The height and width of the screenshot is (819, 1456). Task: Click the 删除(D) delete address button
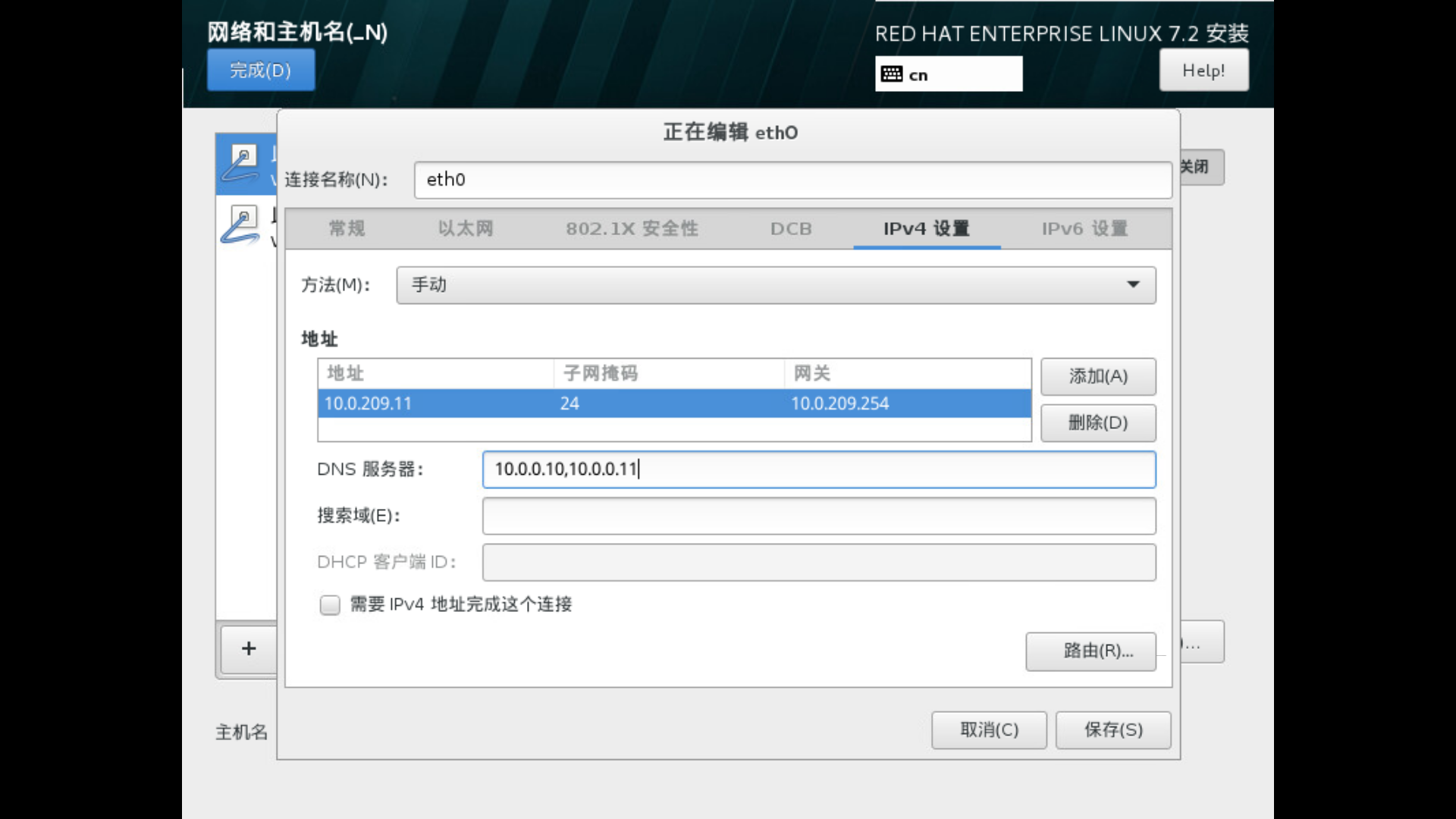coord(1097,422)
